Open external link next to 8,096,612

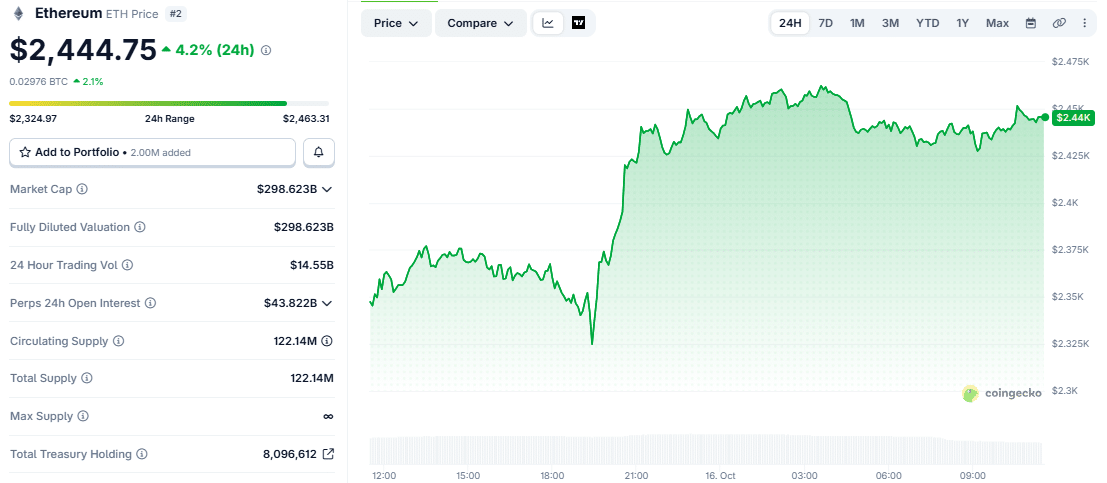click(x=328, y=454)
